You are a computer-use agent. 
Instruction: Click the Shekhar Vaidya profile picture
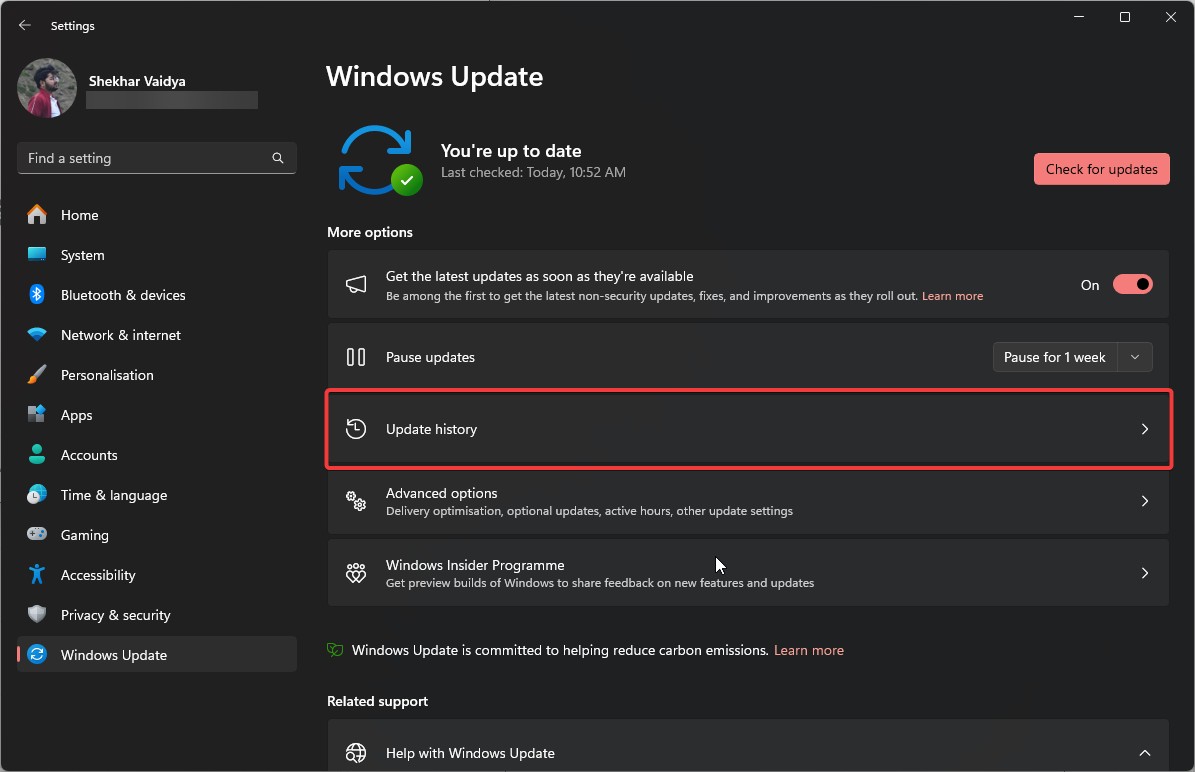pyautogui.click(x=46, y=88)
